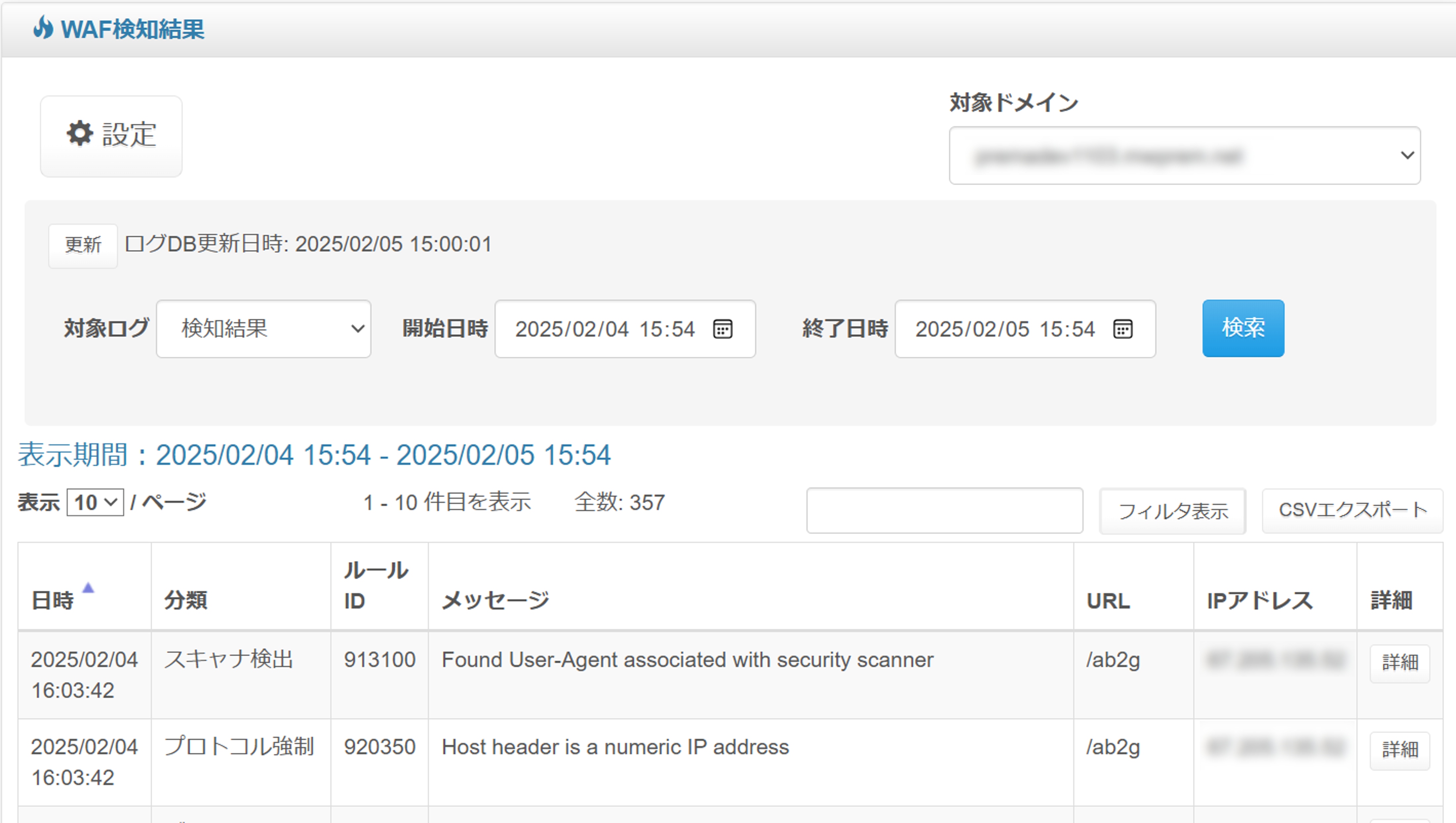This screenshot has width=1456, height=823.
Task: Click the 更新 refresh button
Action: [83, 245]
